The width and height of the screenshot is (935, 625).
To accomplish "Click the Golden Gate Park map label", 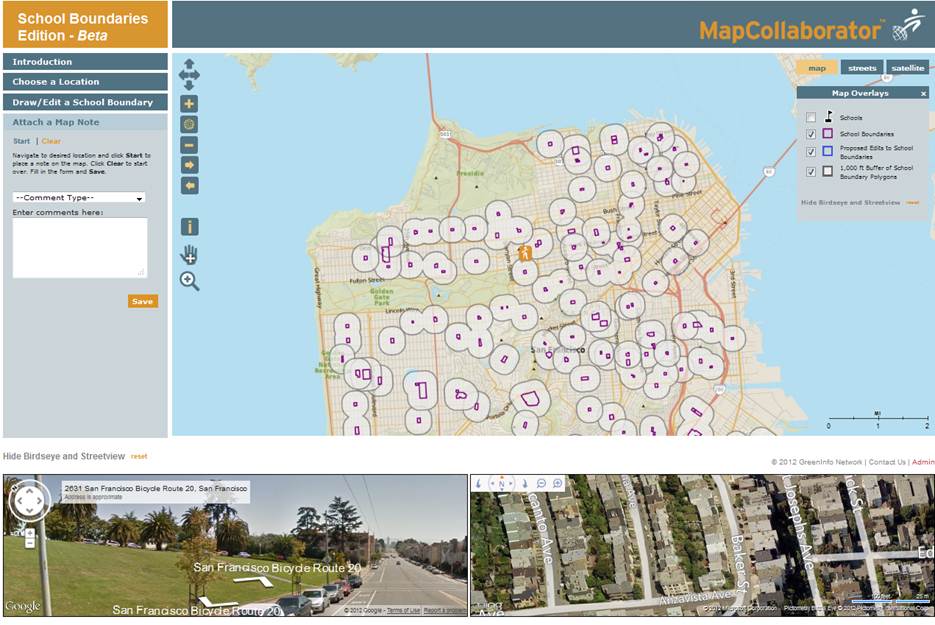I will point(382,296).
